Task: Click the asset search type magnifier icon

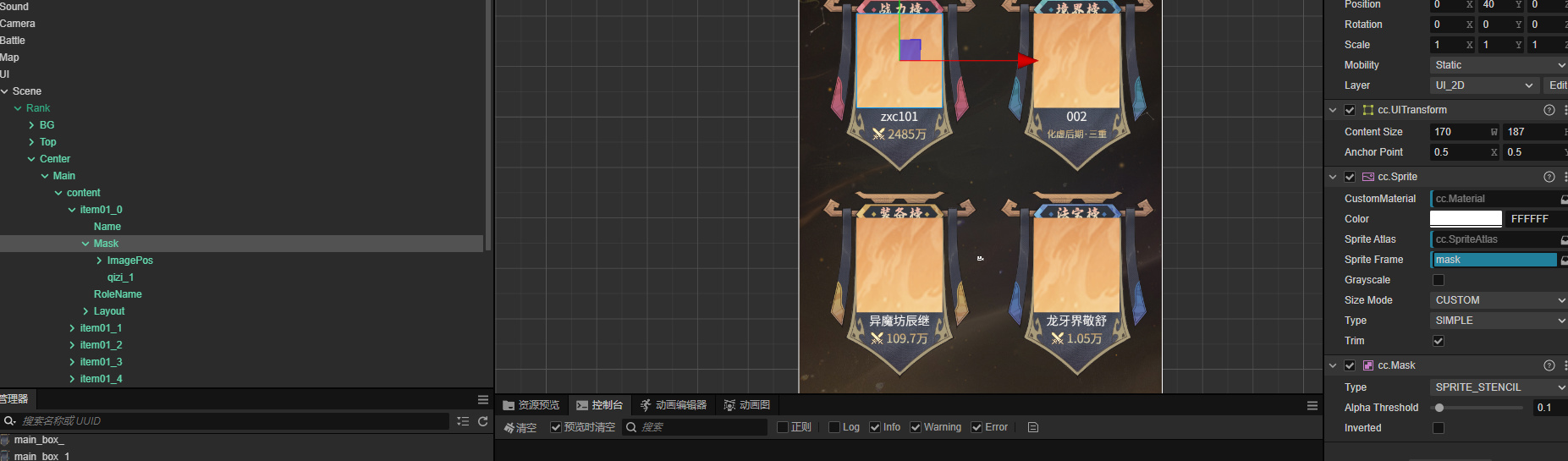Action: point(10,420)
